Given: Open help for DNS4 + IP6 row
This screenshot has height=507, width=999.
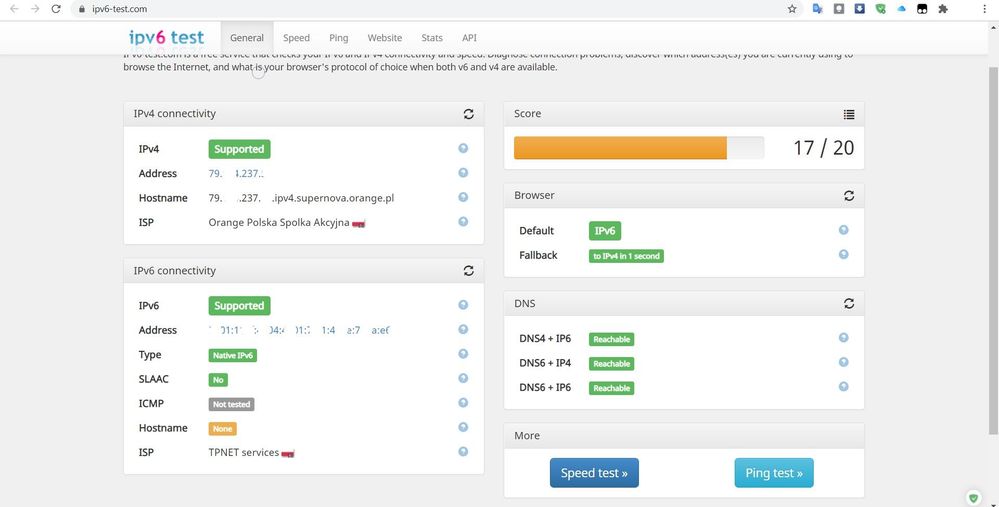Looking at the screenshot, I should tap(843, 339).
